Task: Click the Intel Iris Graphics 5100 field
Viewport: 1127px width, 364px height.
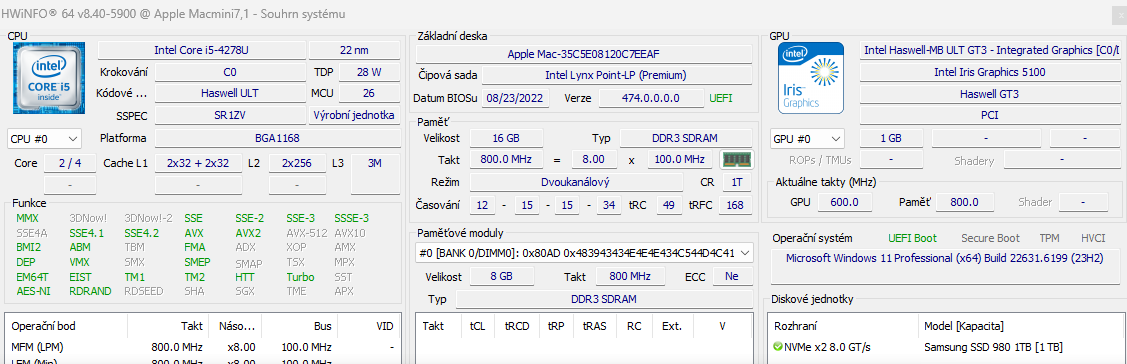Action: pyautogui.click(x=989, y=72)
